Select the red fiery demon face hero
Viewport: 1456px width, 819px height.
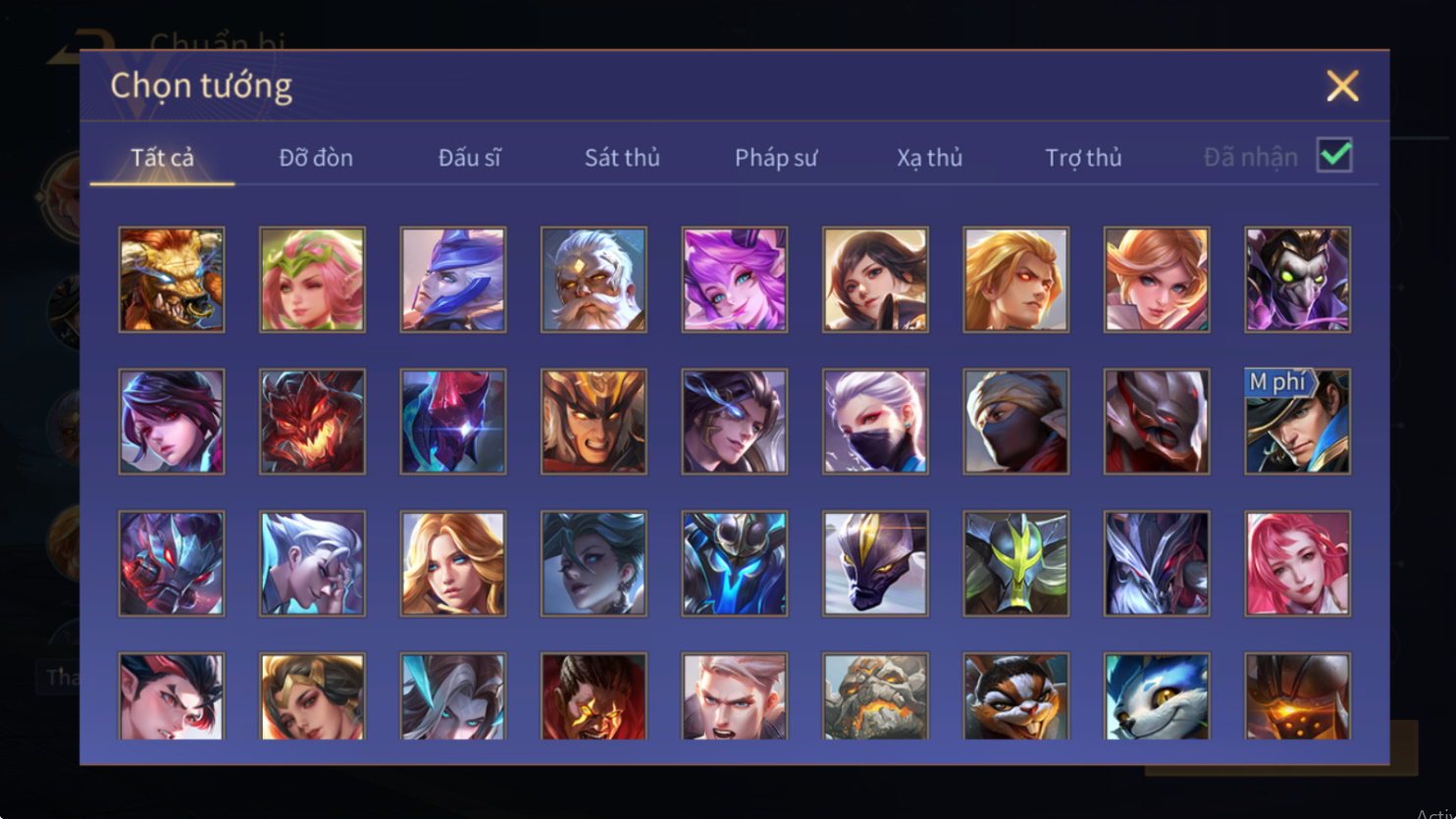[312, 422]
